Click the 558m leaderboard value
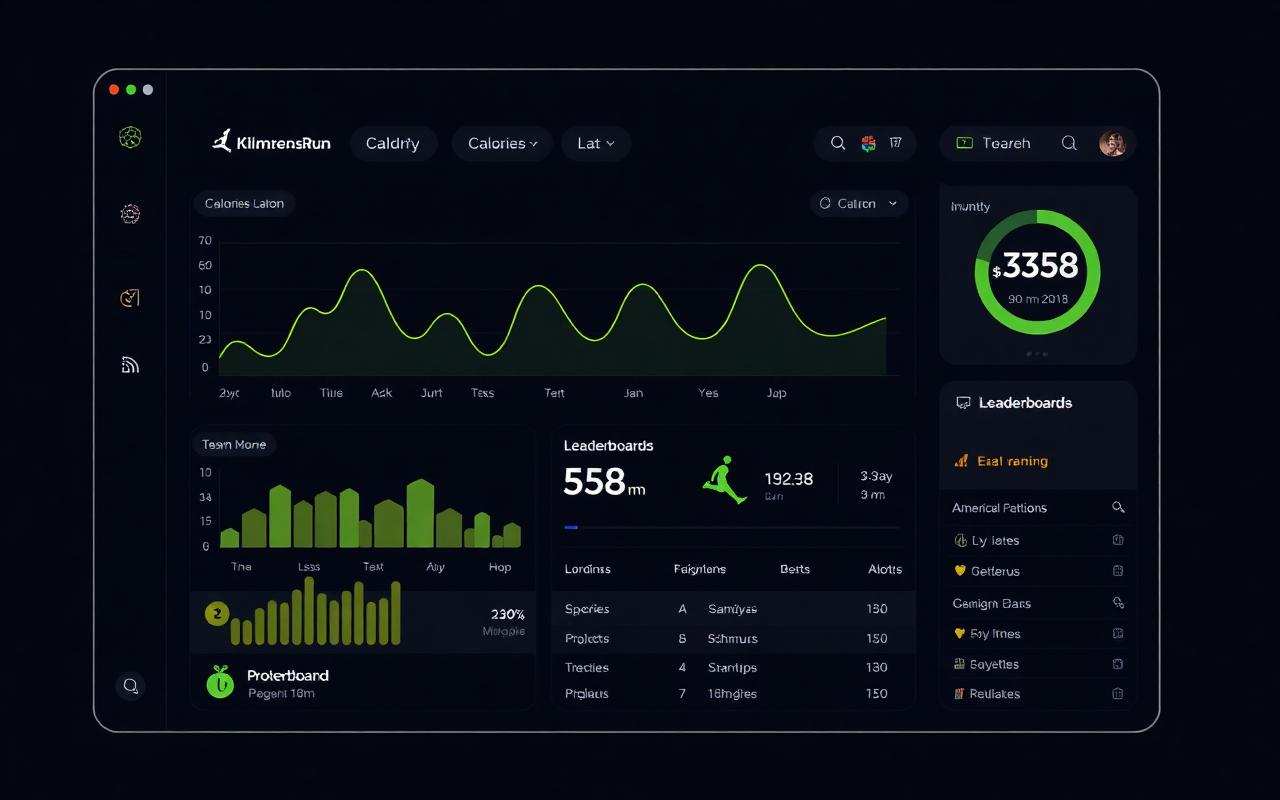Image resolution: width=1280 pixels, height=800 pixels. point(605,482)
